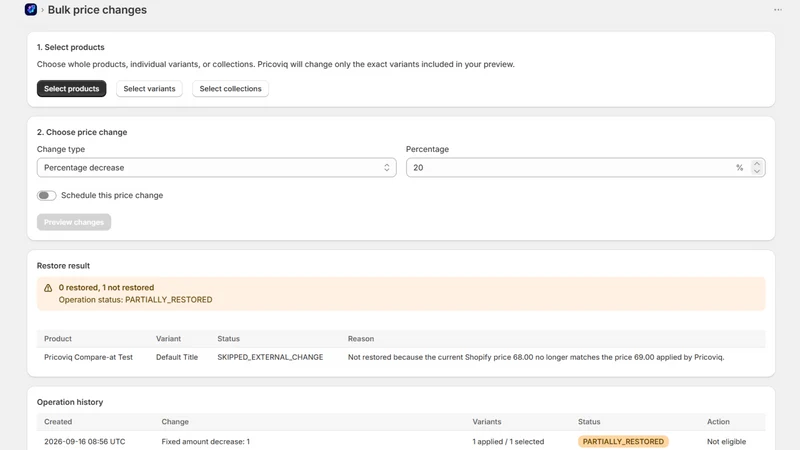The height and width of the screenshot is (450, 800).
Task: Click the Operation history heading
Action: tap(70, 402)
